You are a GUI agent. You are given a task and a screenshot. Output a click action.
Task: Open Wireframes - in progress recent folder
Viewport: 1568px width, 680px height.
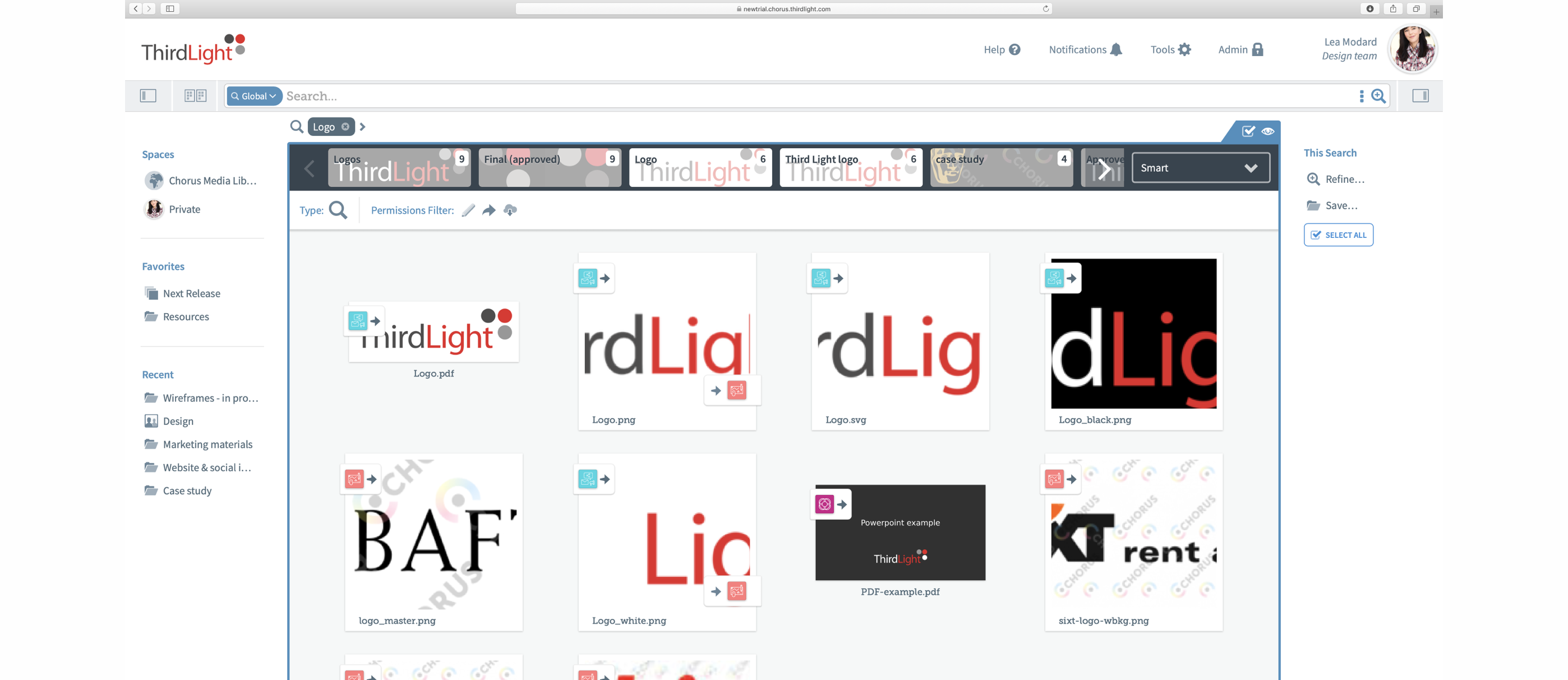201,398
